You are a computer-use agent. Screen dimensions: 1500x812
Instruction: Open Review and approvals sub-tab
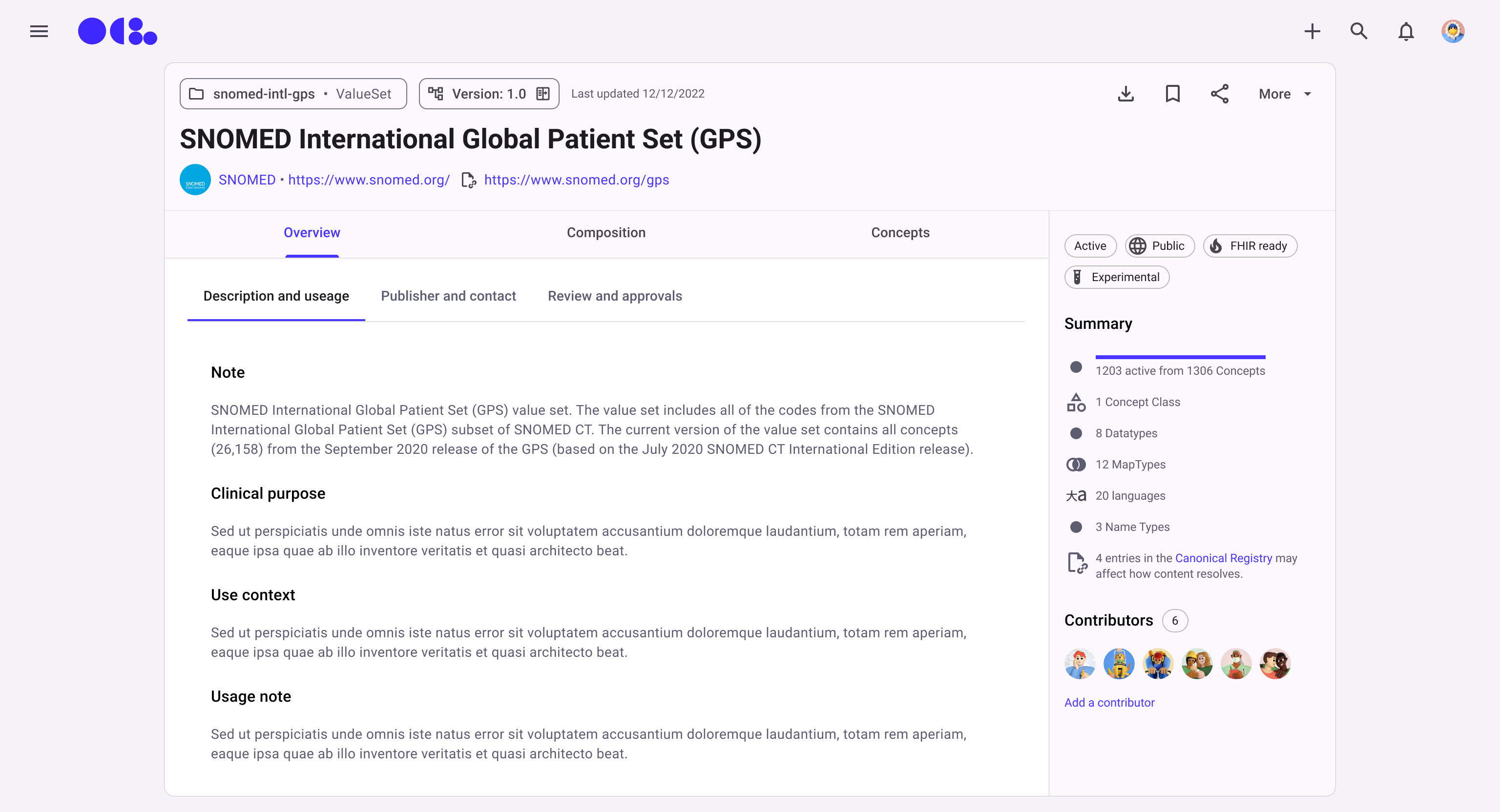tap(614, 296)
